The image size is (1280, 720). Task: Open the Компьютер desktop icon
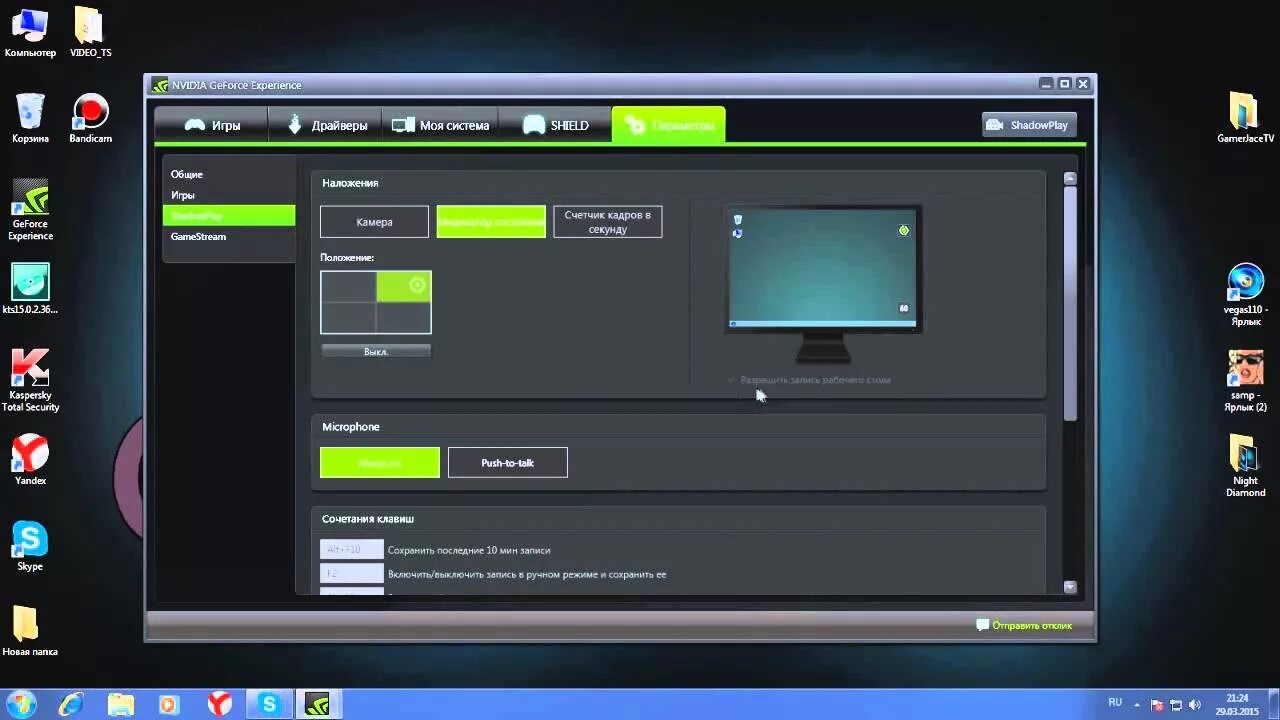30,33
